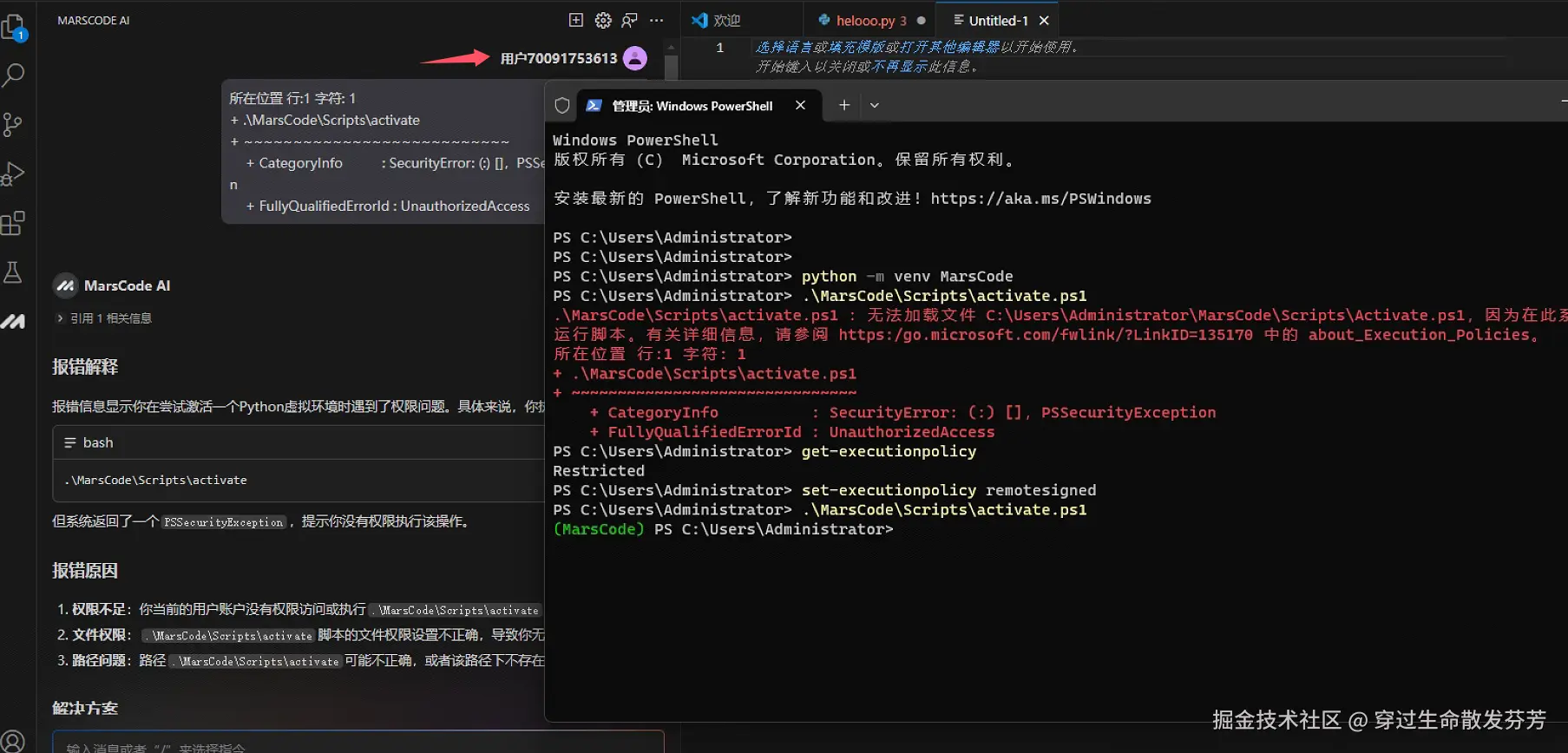Open the terminal profiles dropdown arrow
This screenshot has width=1568, height=753.
pyautogui.click(x=874, y=105)
